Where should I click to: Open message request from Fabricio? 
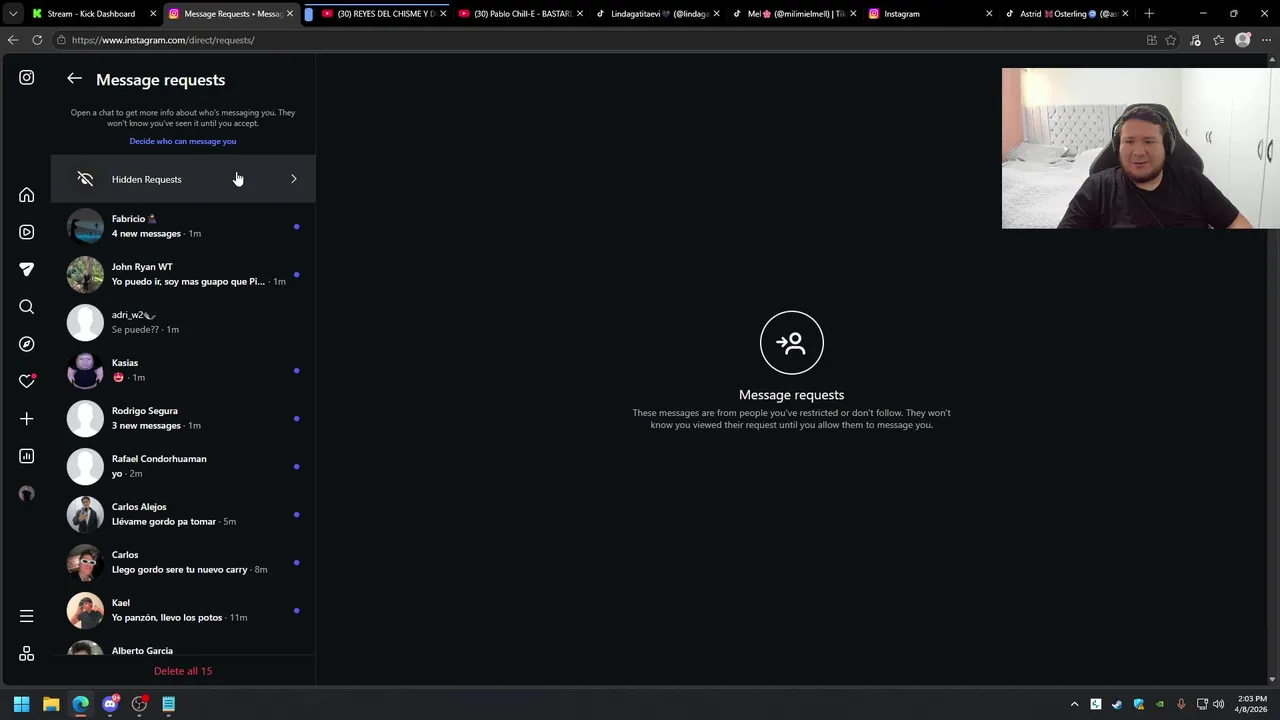coord(183,226)
